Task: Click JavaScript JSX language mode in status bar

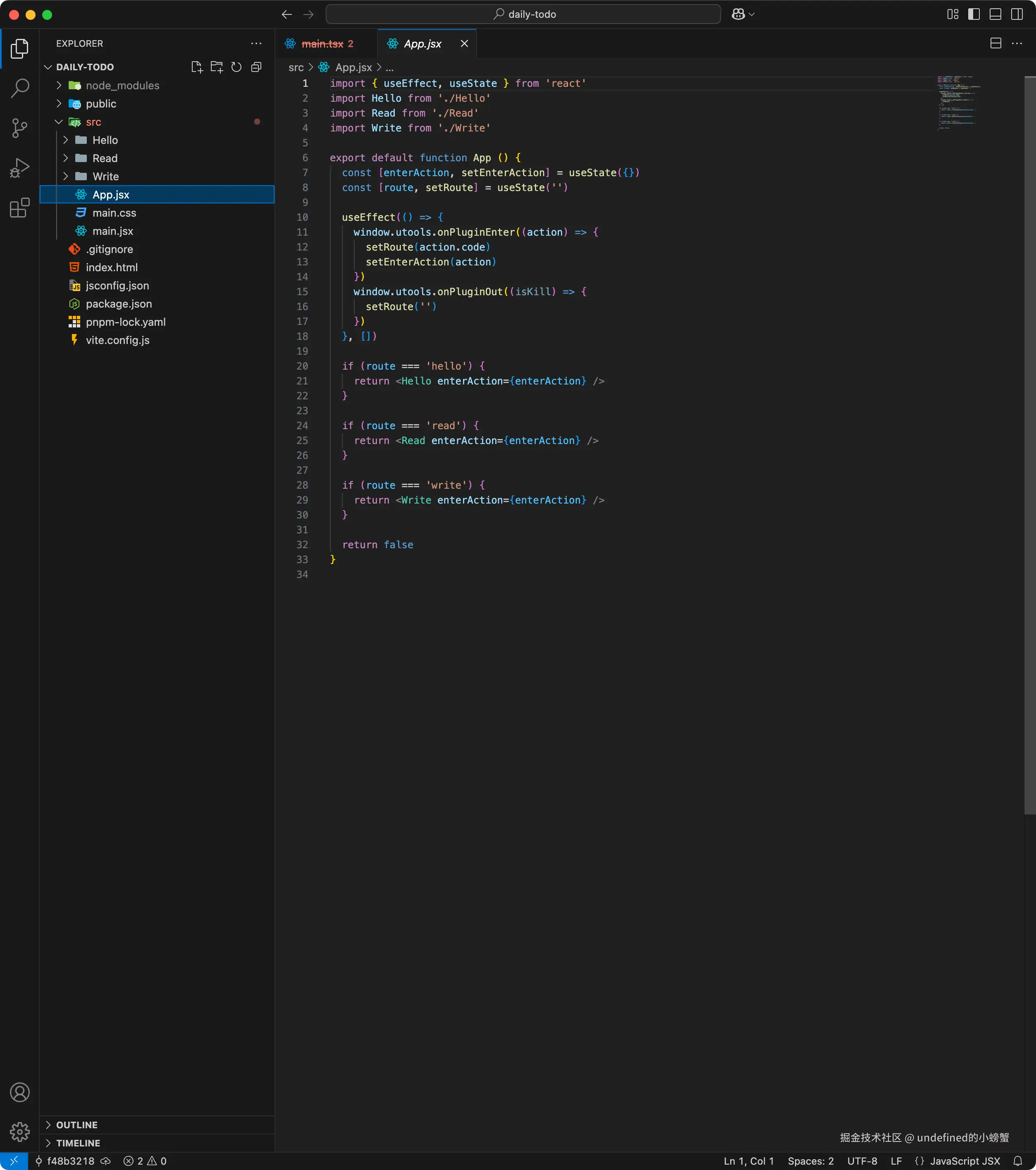Action: pyautogui.click(x=964, y=1161)
